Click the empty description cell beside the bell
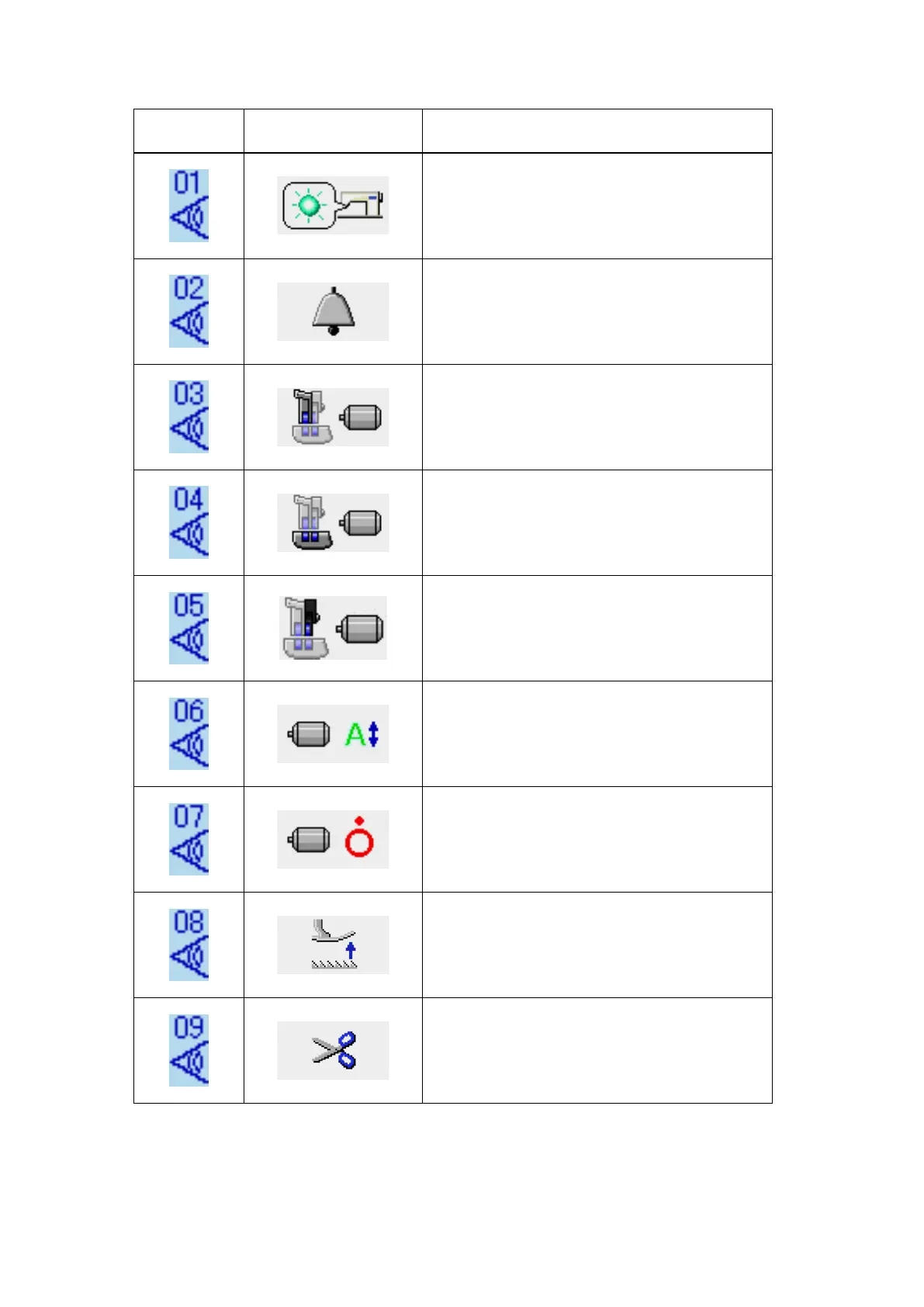 click(597, 311)
